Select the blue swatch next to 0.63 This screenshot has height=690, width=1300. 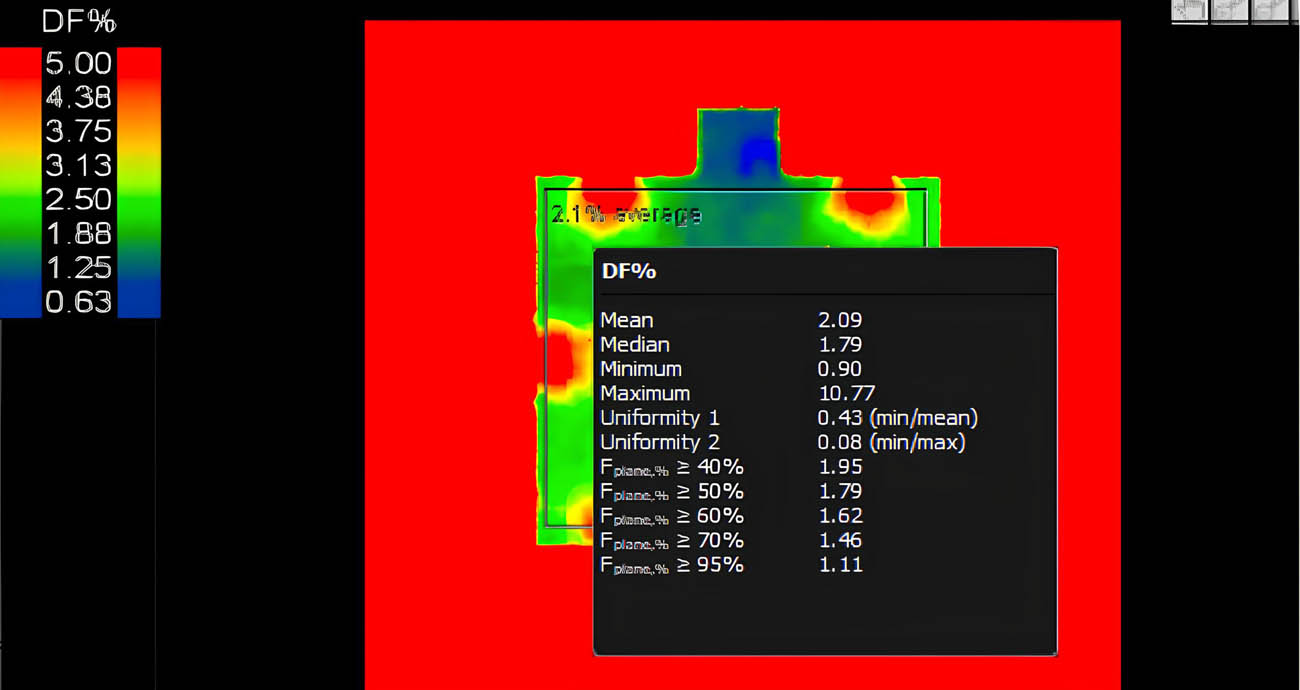click(x=20, y=302)
